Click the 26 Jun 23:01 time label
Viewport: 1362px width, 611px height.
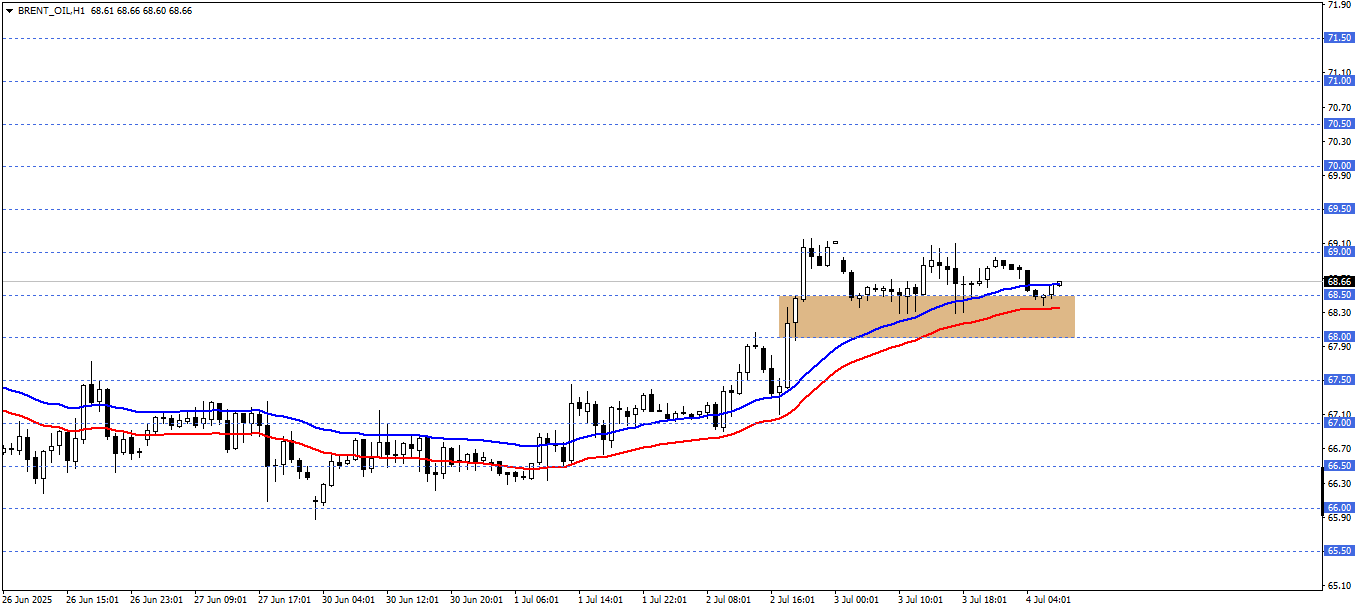click(156, 600)
